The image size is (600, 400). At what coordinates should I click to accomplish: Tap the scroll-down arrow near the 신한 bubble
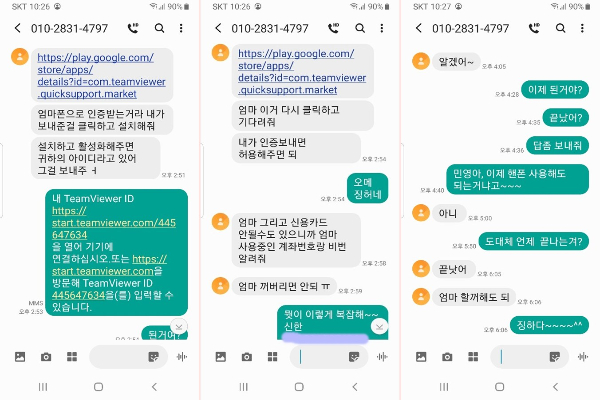[x=379, y=327]
